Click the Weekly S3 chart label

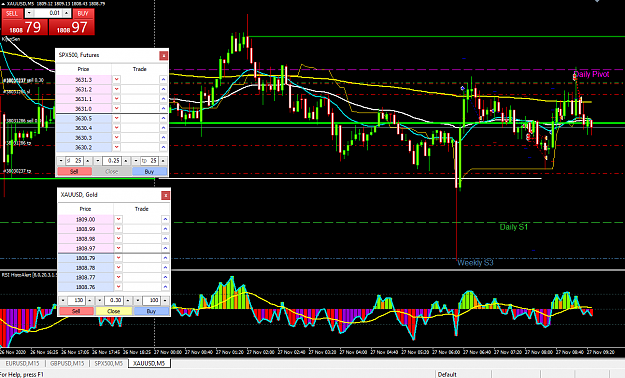475,262
